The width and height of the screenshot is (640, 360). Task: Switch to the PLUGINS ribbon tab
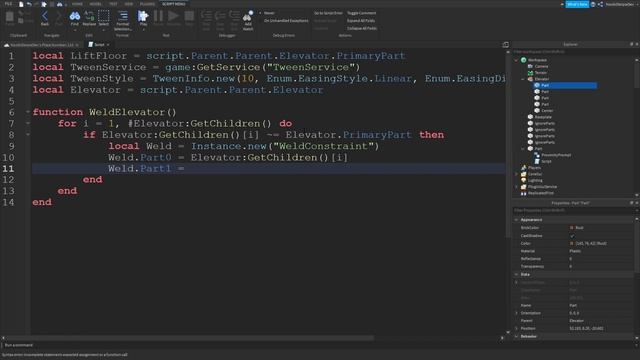[147, 4]
